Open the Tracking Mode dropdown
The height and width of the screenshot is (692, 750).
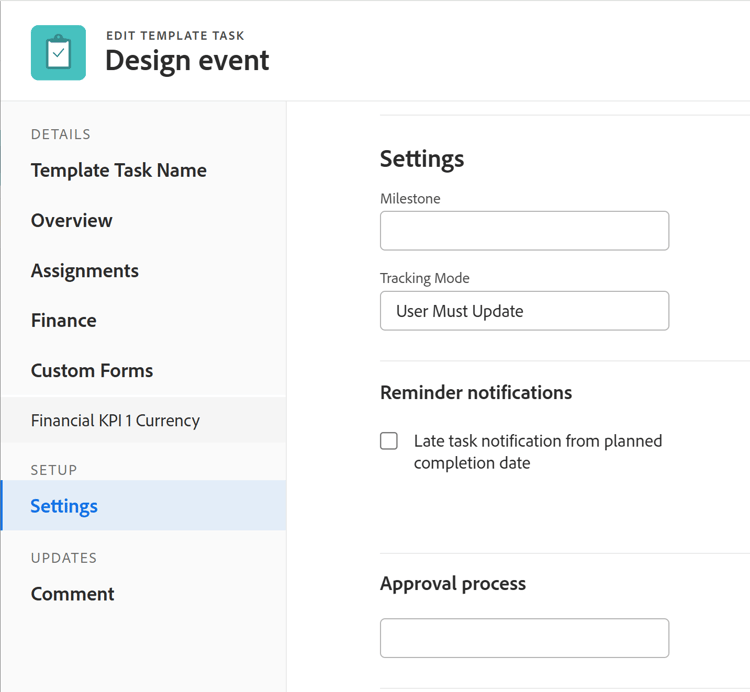[x=524, y=311]
